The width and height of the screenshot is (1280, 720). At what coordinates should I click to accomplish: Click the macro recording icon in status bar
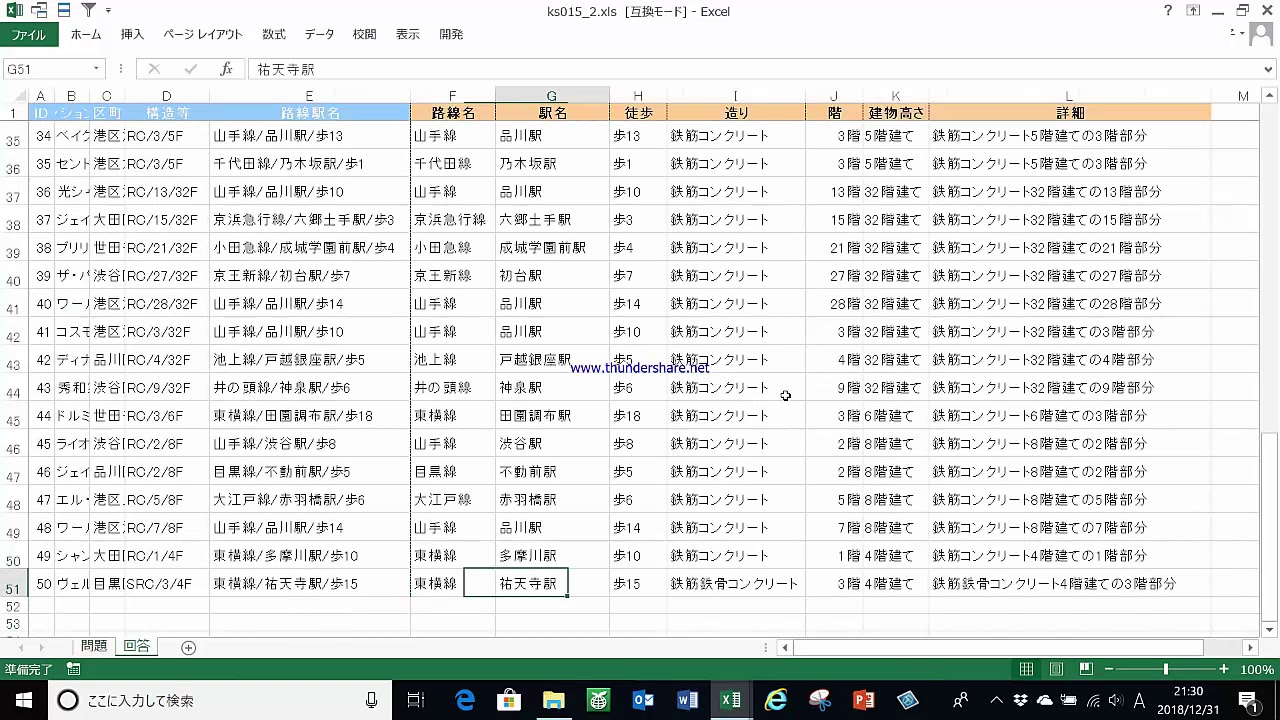click(x=73, y=669)
